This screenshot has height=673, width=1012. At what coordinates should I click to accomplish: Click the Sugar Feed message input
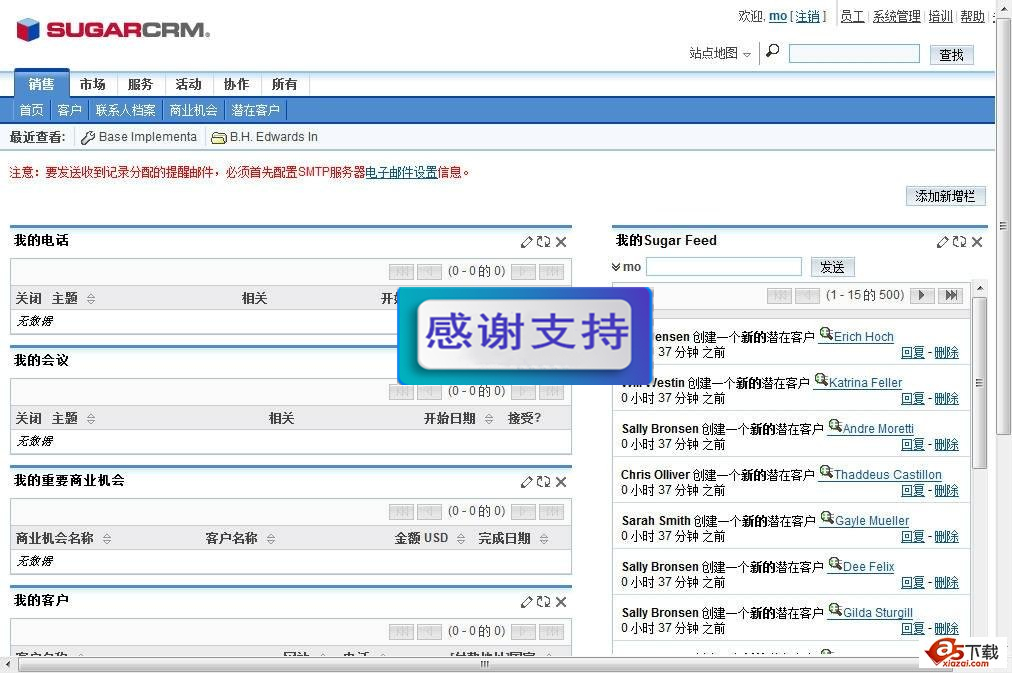point(724,266)
